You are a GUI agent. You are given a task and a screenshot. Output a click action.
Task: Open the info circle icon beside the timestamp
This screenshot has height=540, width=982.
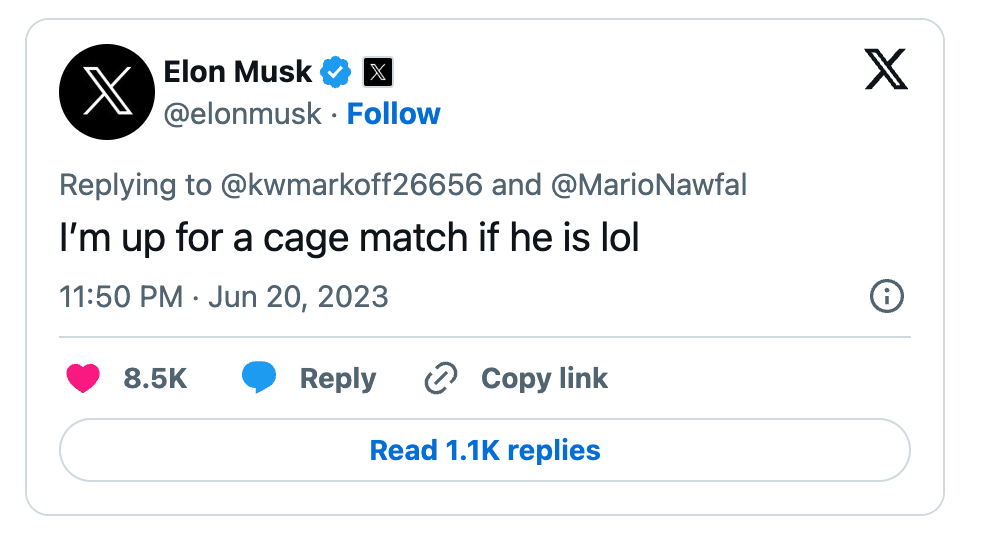[887, 297]
